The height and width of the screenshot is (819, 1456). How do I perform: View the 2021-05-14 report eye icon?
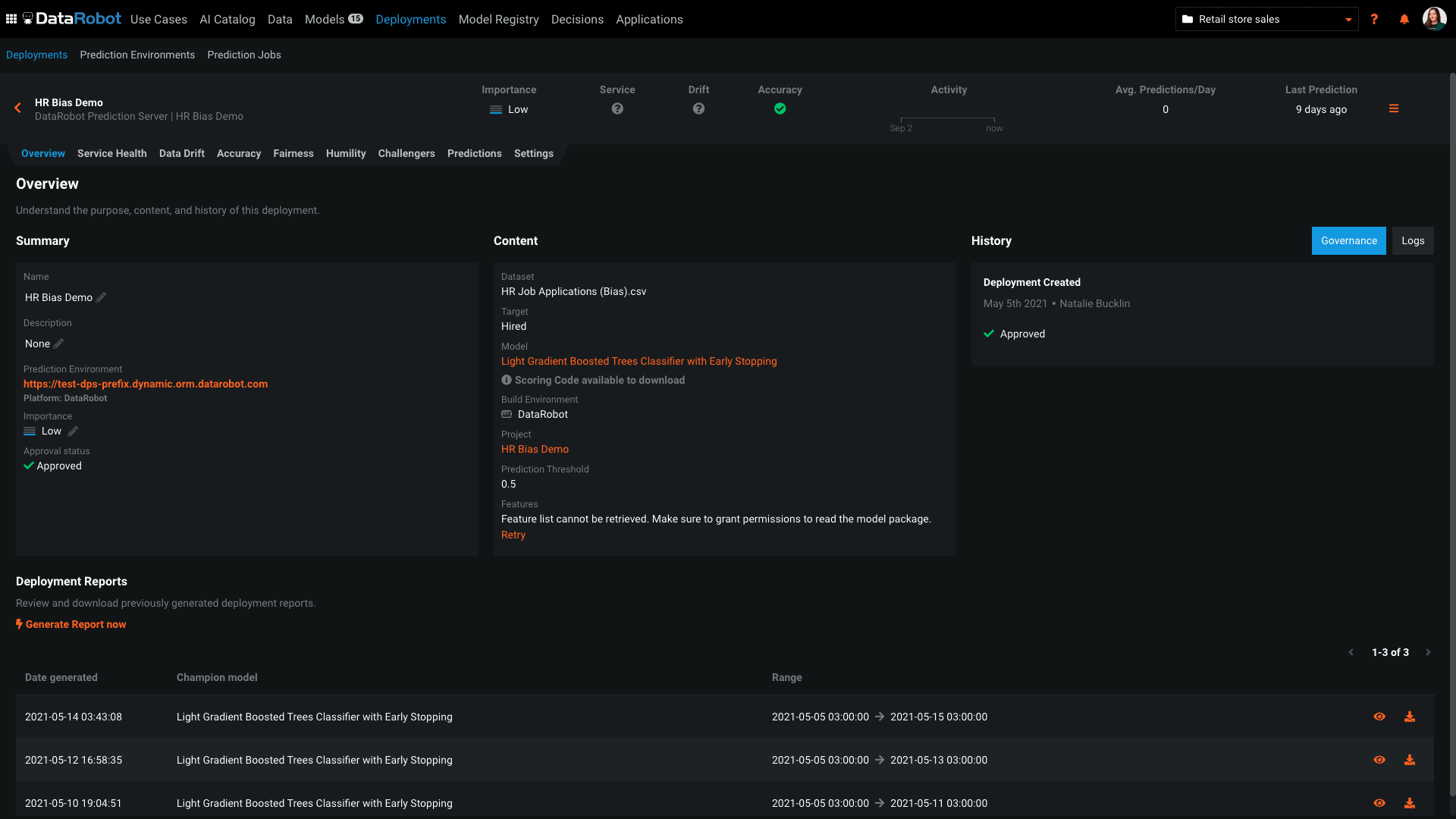pyautogui.click(x=1379, y=717)
